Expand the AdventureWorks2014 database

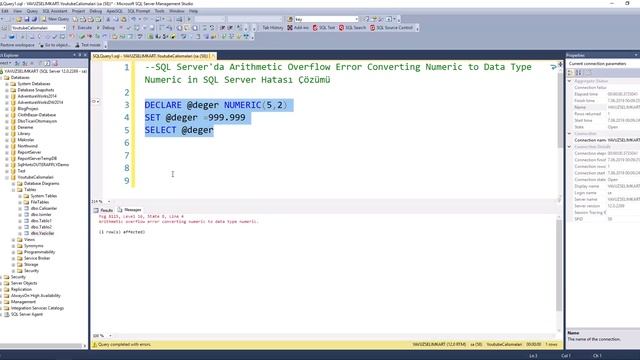click(7, 96)
